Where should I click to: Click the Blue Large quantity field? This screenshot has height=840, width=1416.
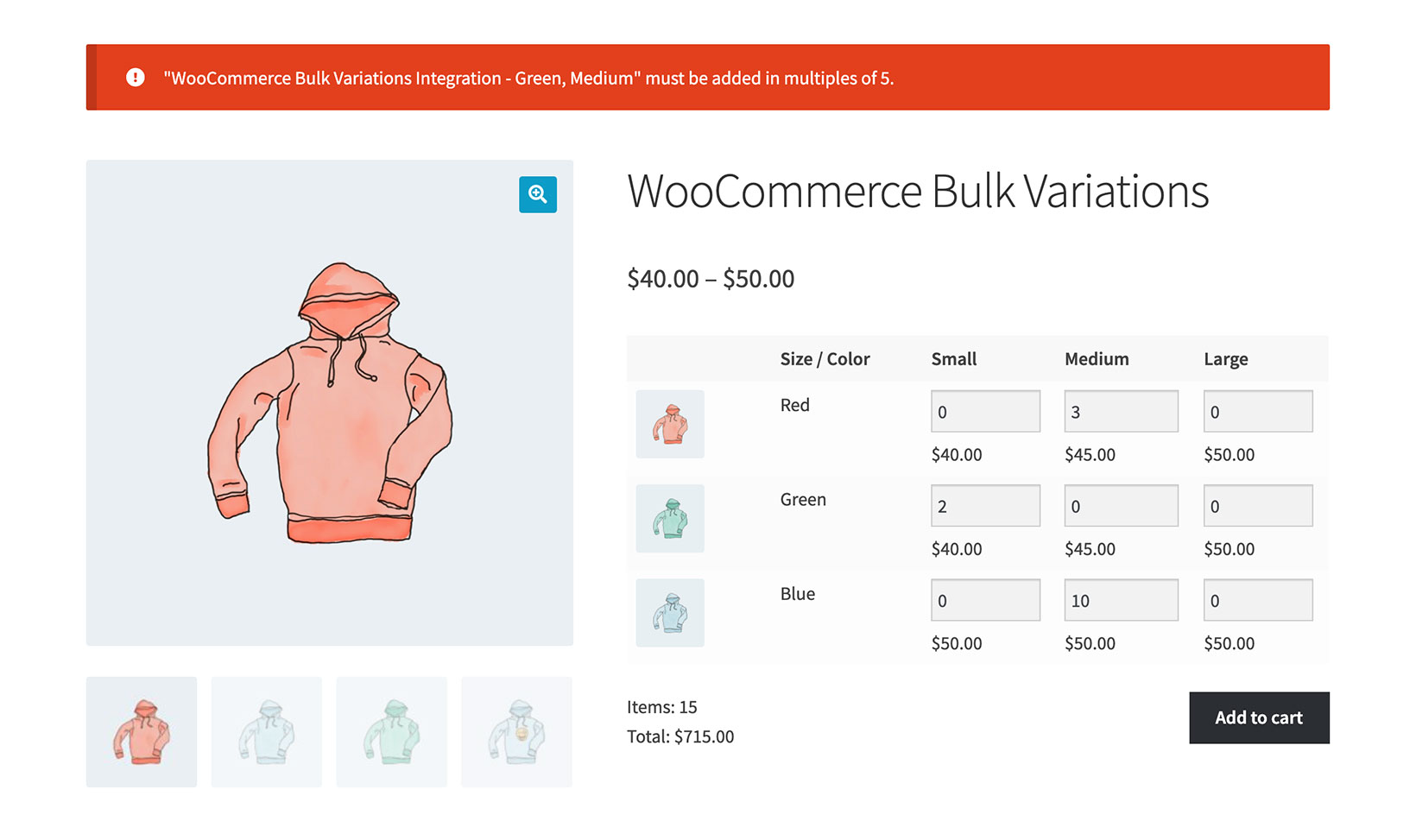(1257, 599)
